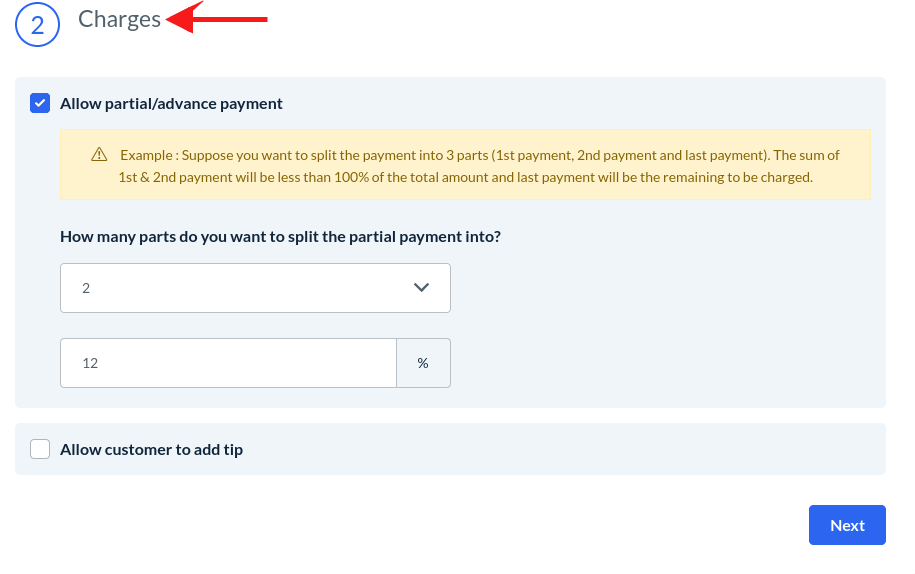
Task: Open the split parts dropdown
Action: 255,288
